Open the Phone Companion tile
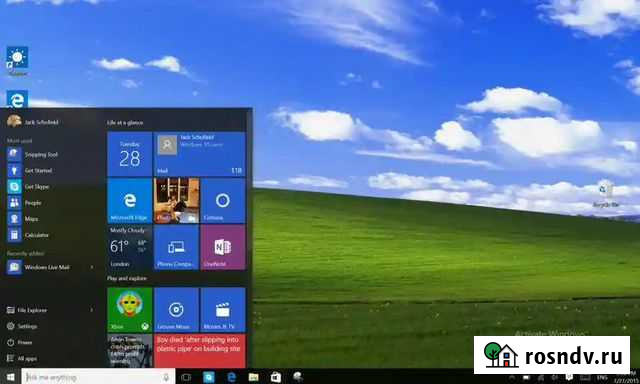Viewport: 640px width, 384px height. 176,247
